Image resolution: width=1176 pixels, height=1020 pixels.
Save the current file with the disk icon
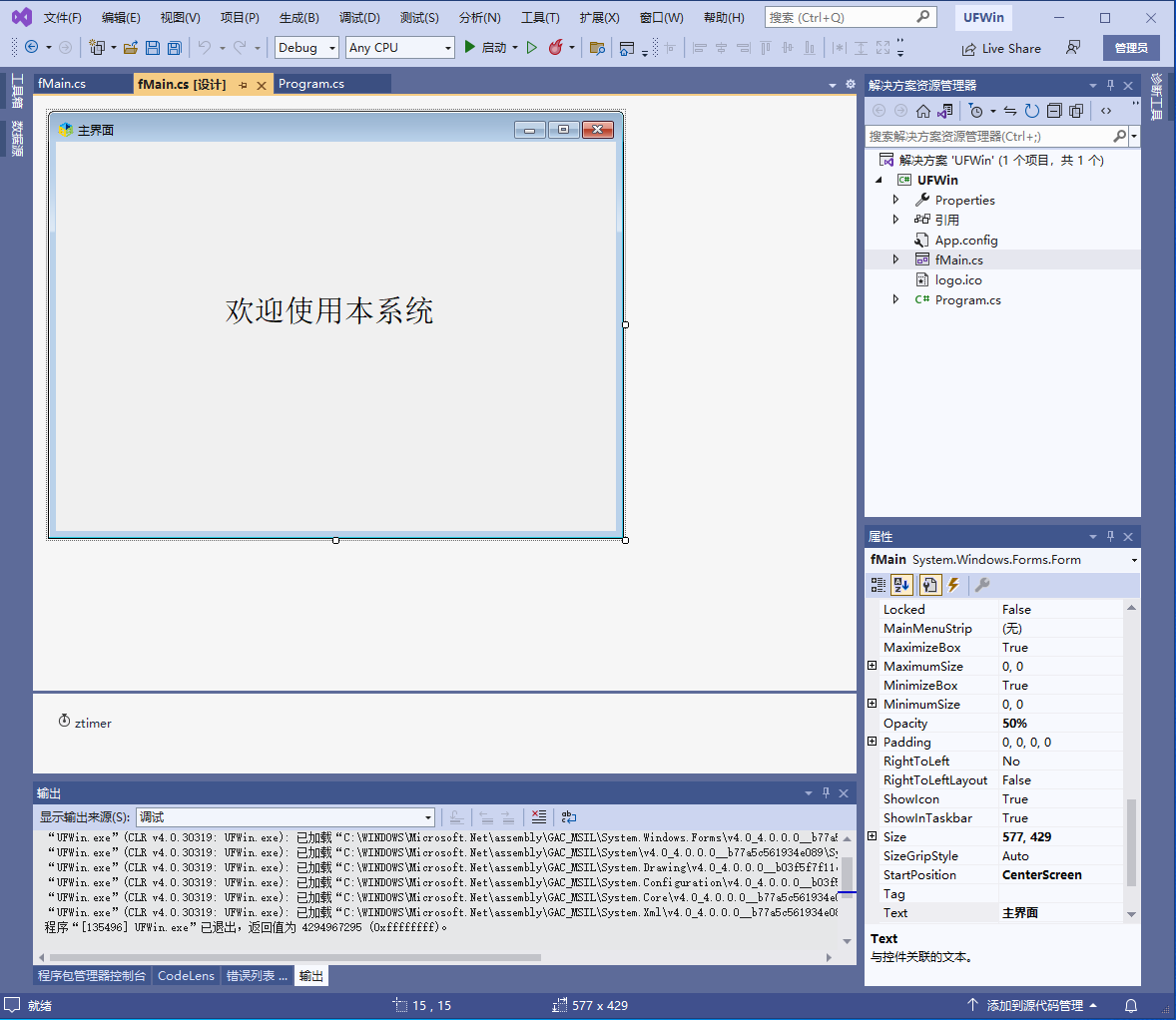point(153,47)
